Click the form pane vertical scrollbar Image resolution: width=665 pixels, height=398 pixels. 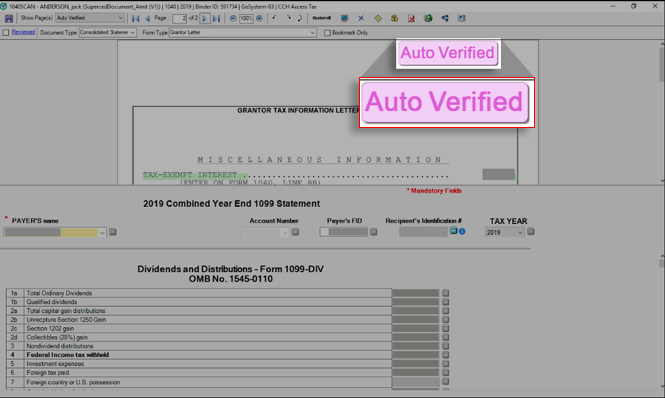pyautogui.click(x=662, y=322)
